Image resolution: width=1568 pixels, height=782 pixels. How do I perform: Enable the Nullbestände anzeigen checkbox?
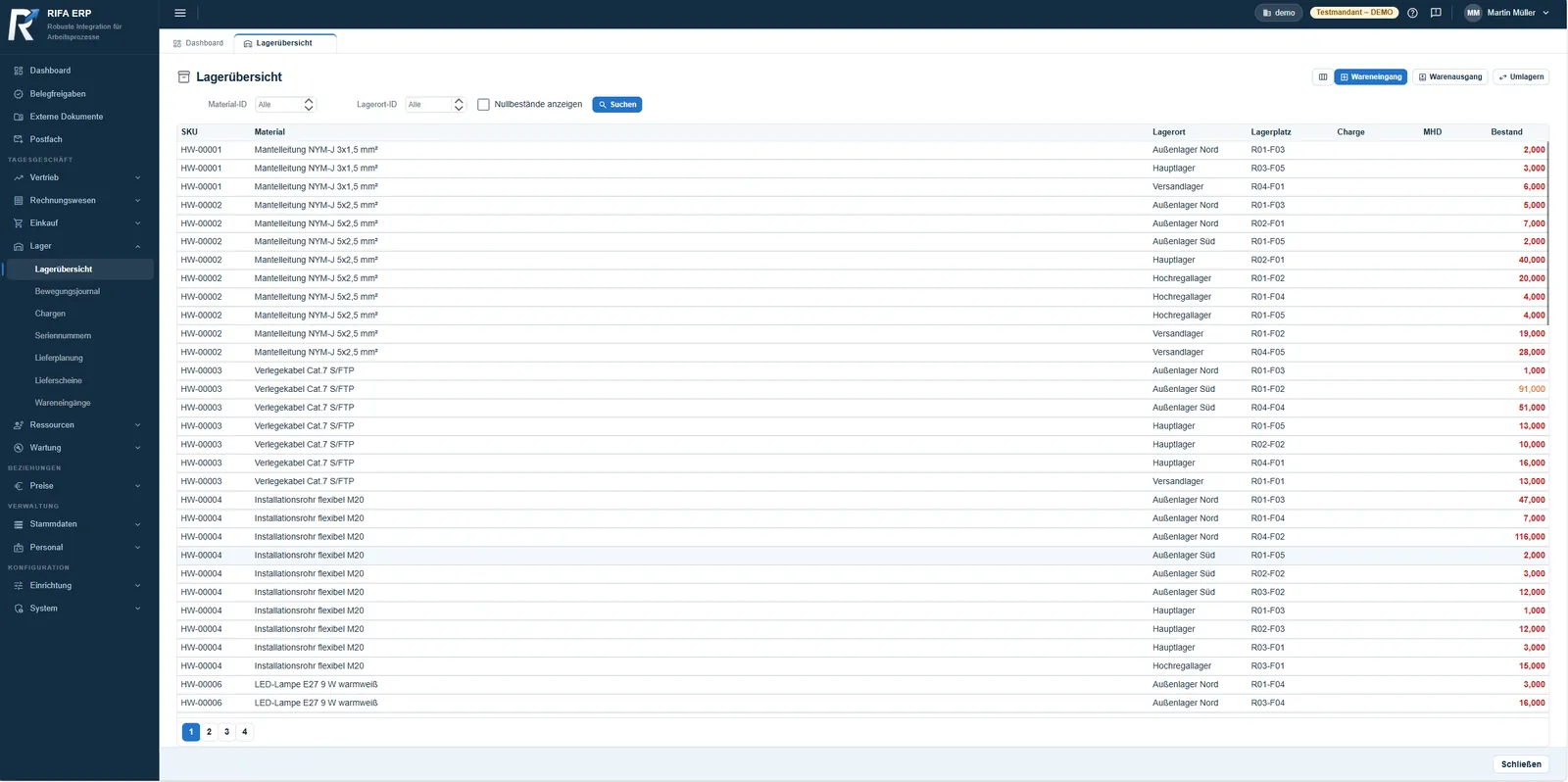pyautogui.click(x=483, y=104)
